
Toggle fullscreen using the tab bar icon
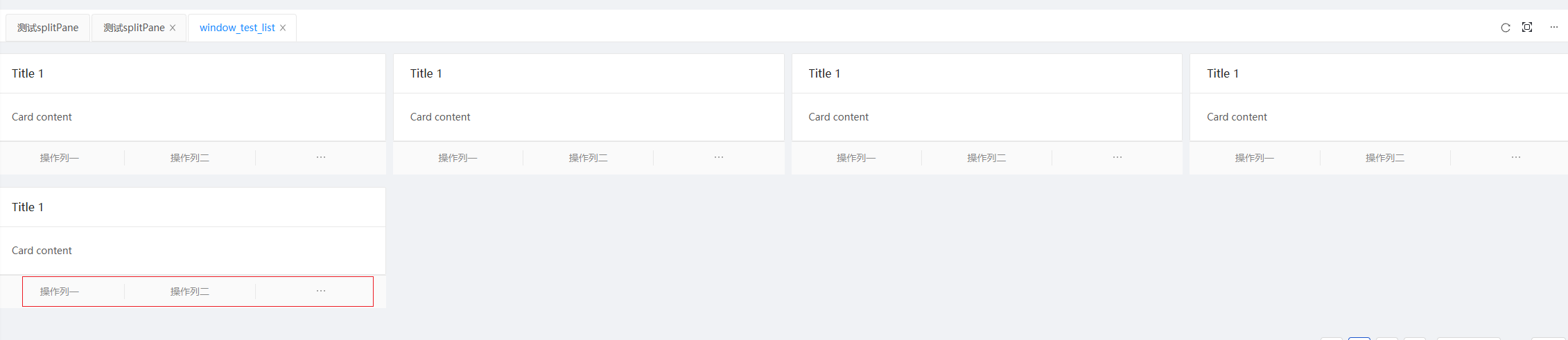[x=1527, y=27]
